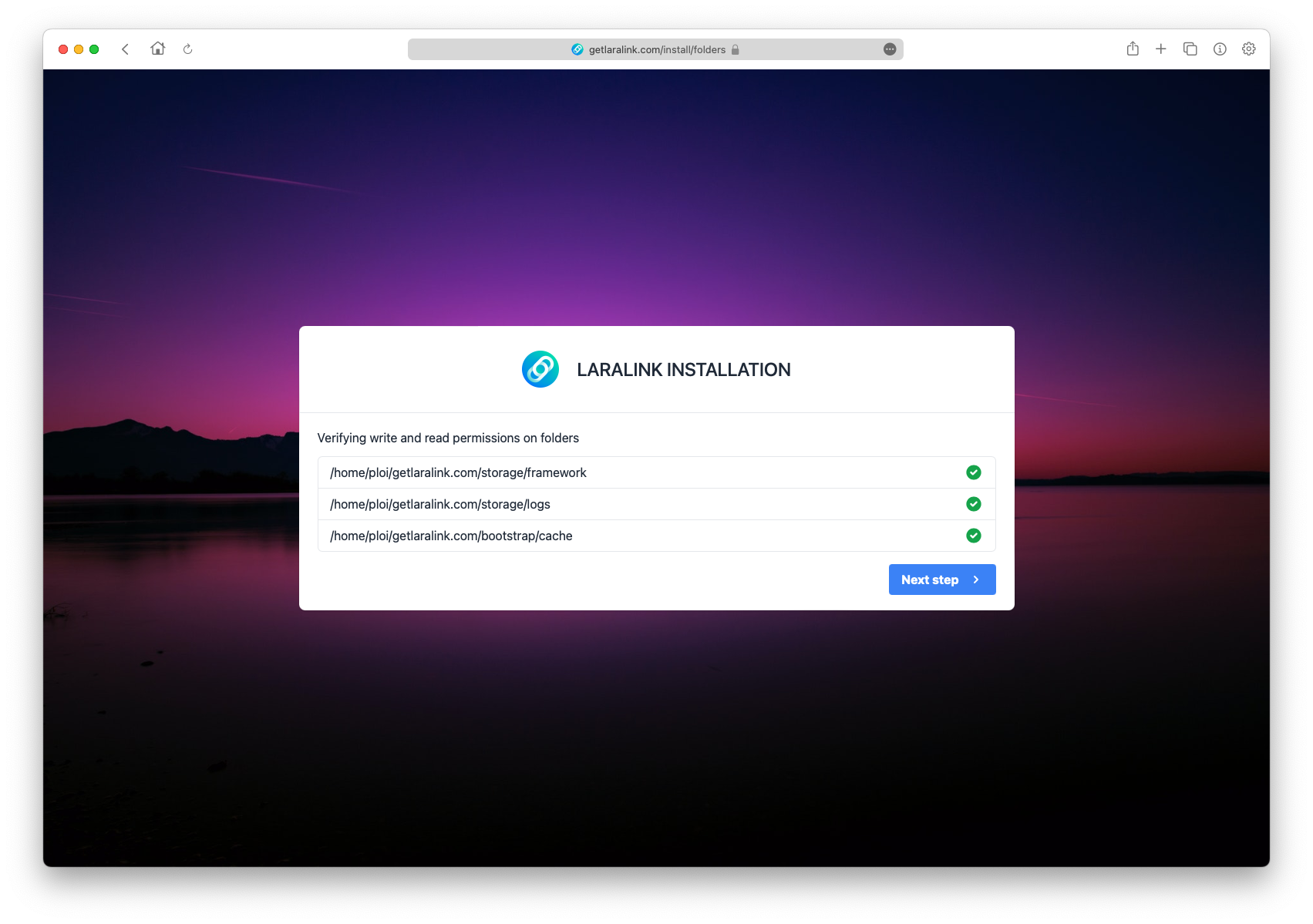Click green checkmark for storage/logs

click(973, 504)
